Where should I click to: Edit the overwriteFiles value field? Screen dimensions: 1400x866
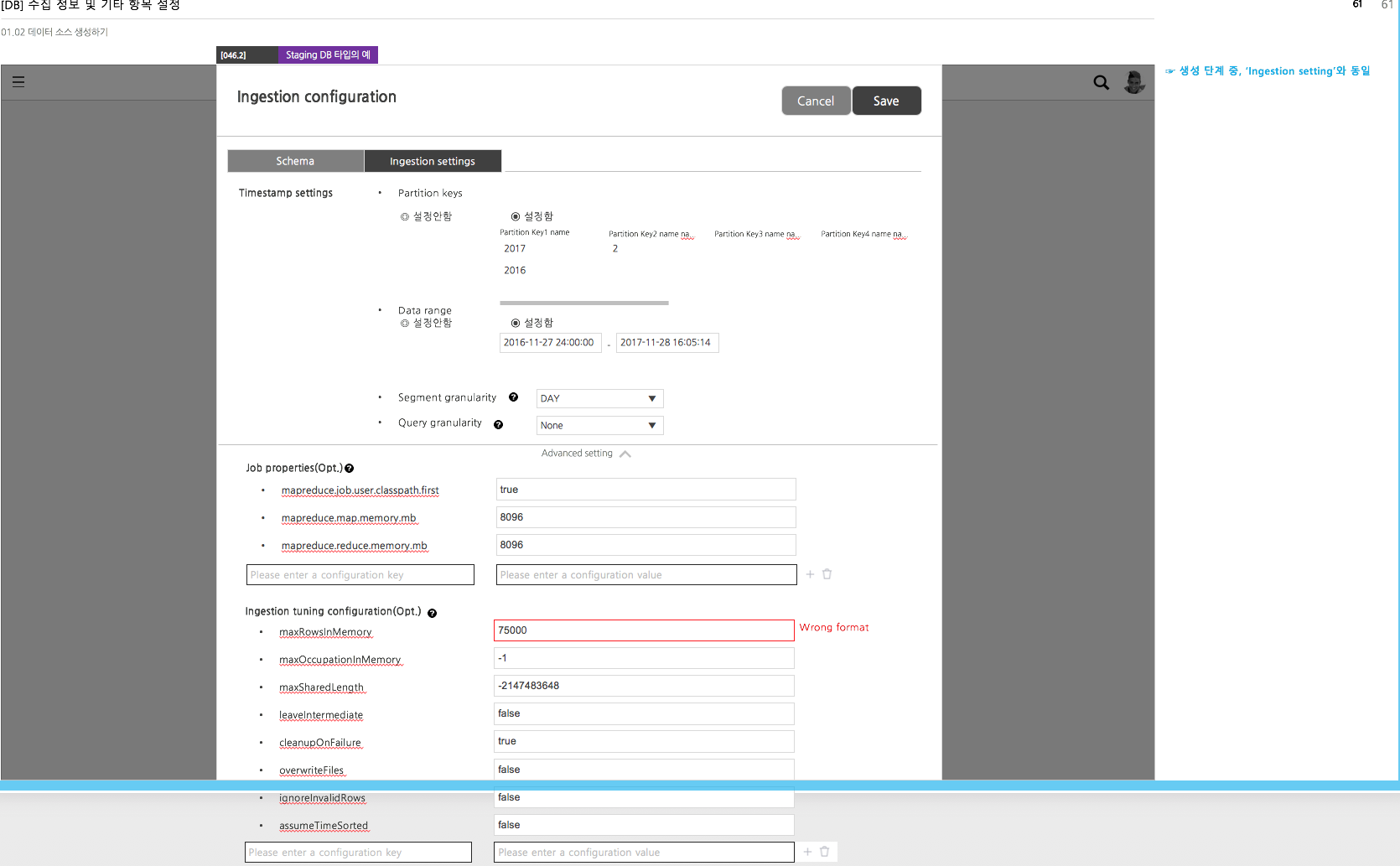(x=644, y=770)
